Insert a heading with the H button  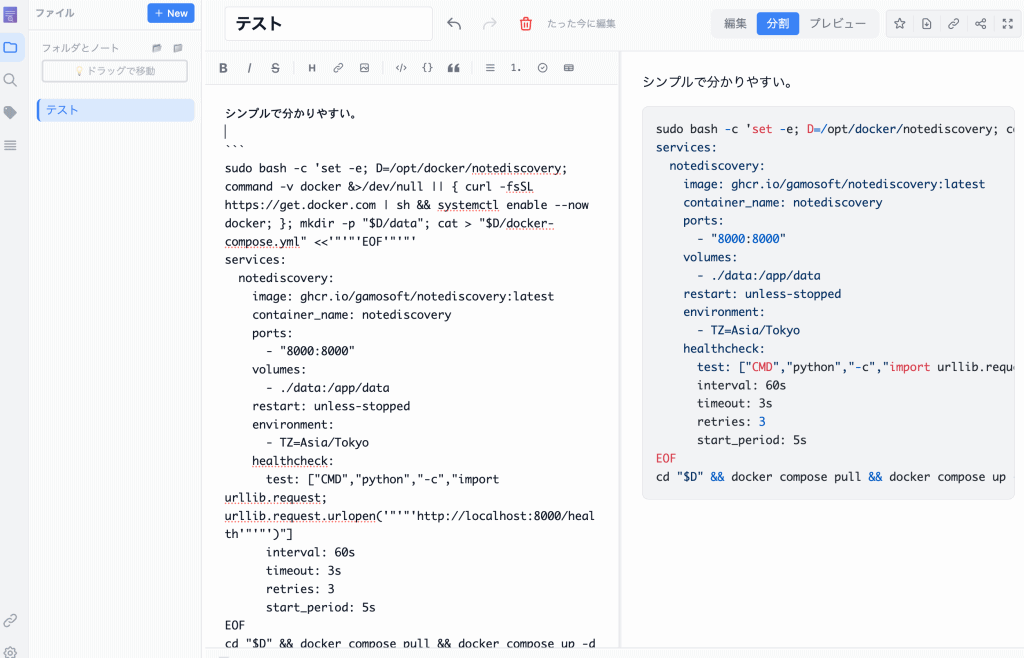click(312, 68)
